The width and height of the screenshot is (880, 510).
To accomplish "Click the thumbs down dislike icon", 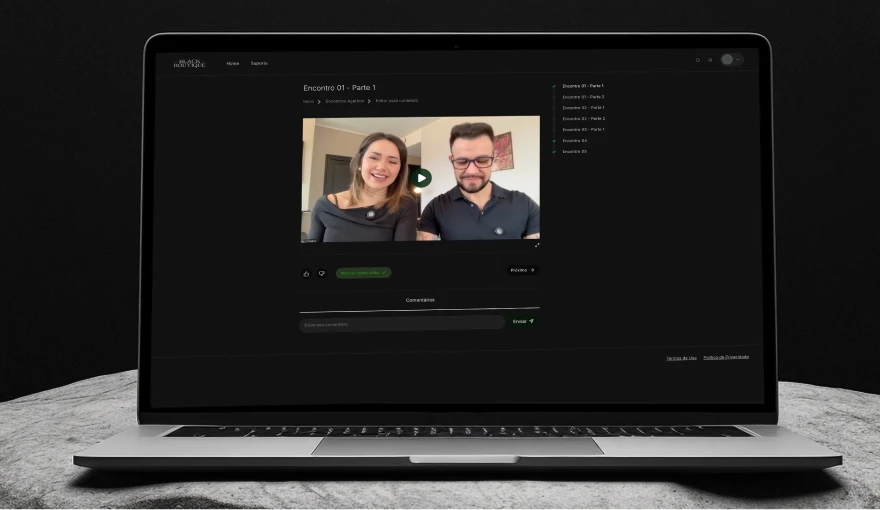I will [321, 273].
